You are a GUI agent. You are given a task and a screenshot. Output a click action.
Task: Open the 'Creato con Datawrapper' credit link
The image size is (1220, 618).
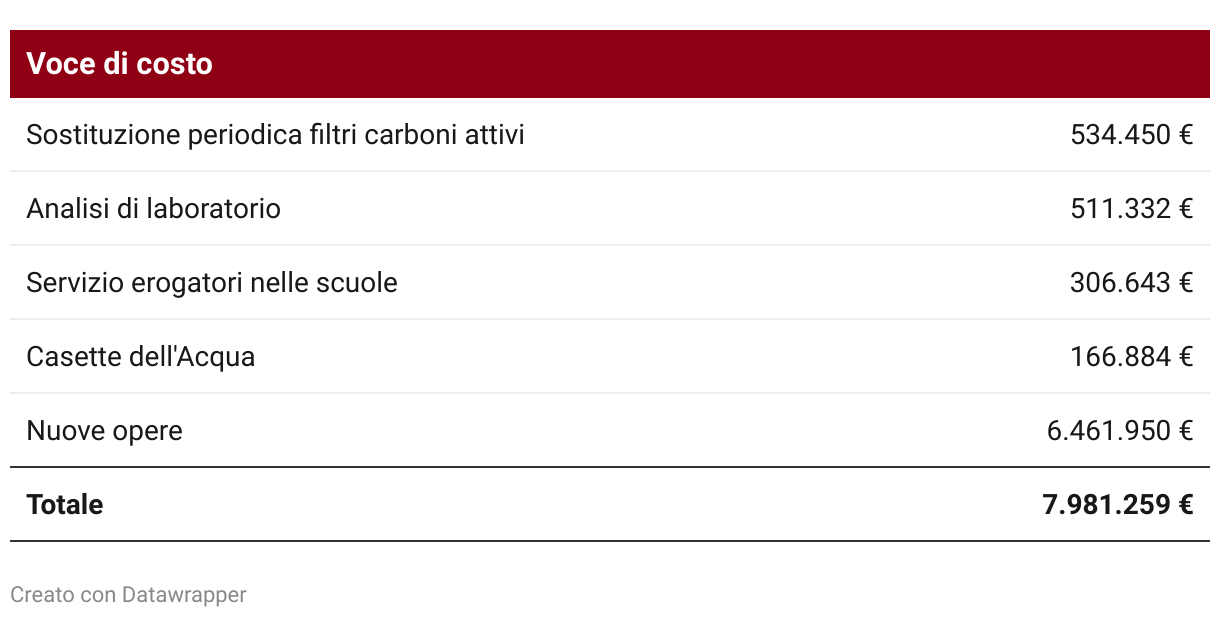point(128,595)
